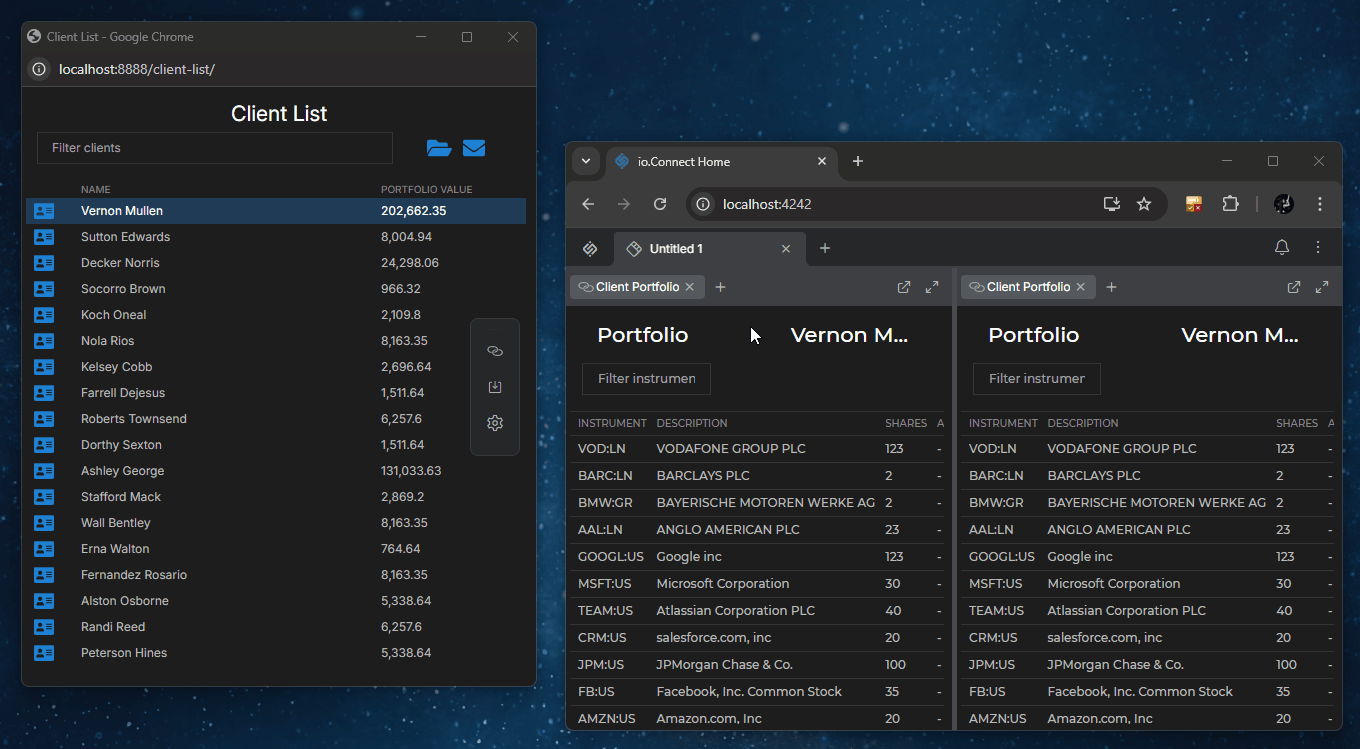The width and height of the screenshot is (1360, 749).
Task: Click the notifications bell in io.Connect Home
Action: (1281, 248)
